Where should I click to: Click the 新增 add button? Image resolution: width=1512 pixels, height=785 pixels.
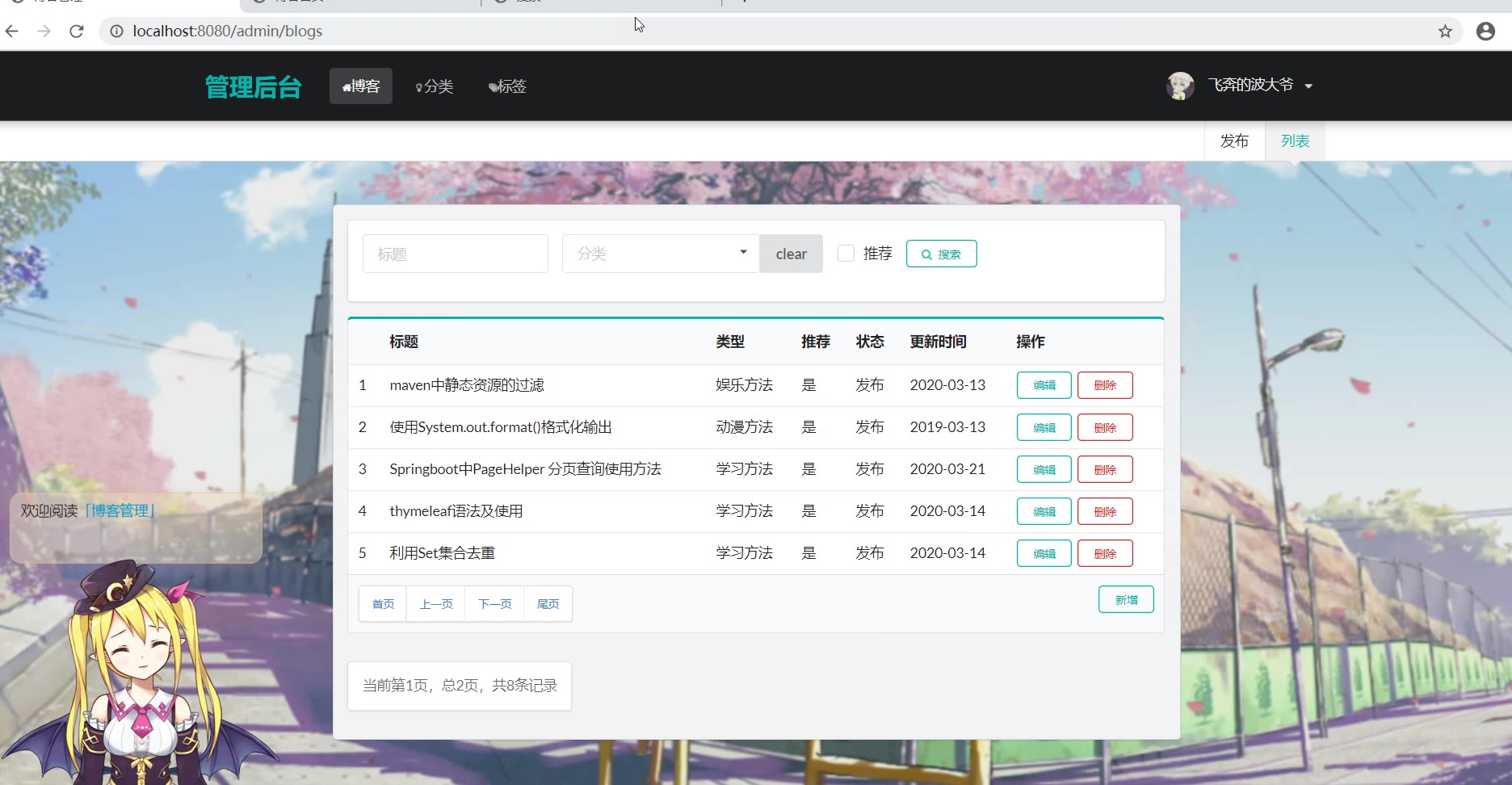pos(1126,599)
